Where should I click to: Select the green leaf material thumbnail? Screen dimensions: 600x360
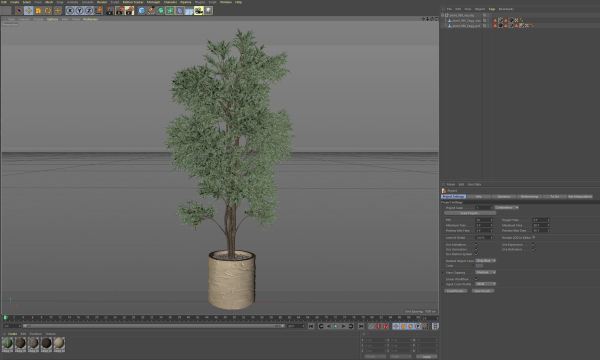coord(8,344)
